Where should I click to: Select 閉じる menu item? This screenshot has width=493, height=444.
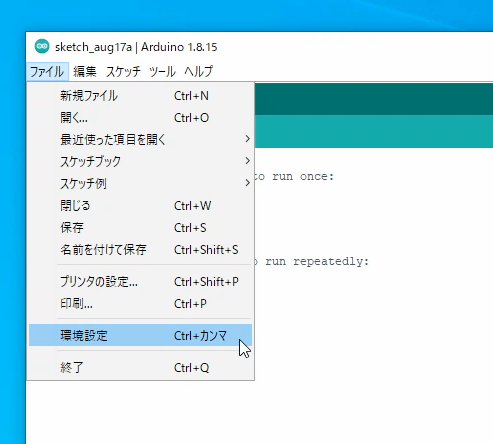tap(140, 206)
